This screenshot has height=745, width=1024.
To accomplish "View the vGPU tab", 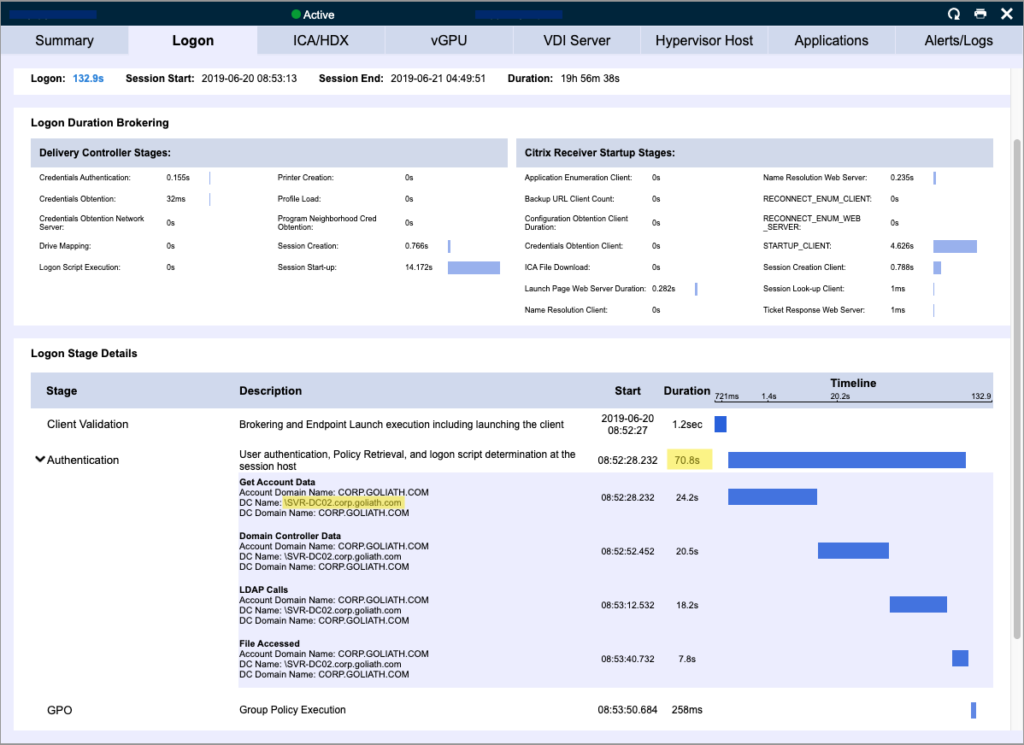I will (x=448, y=40).
